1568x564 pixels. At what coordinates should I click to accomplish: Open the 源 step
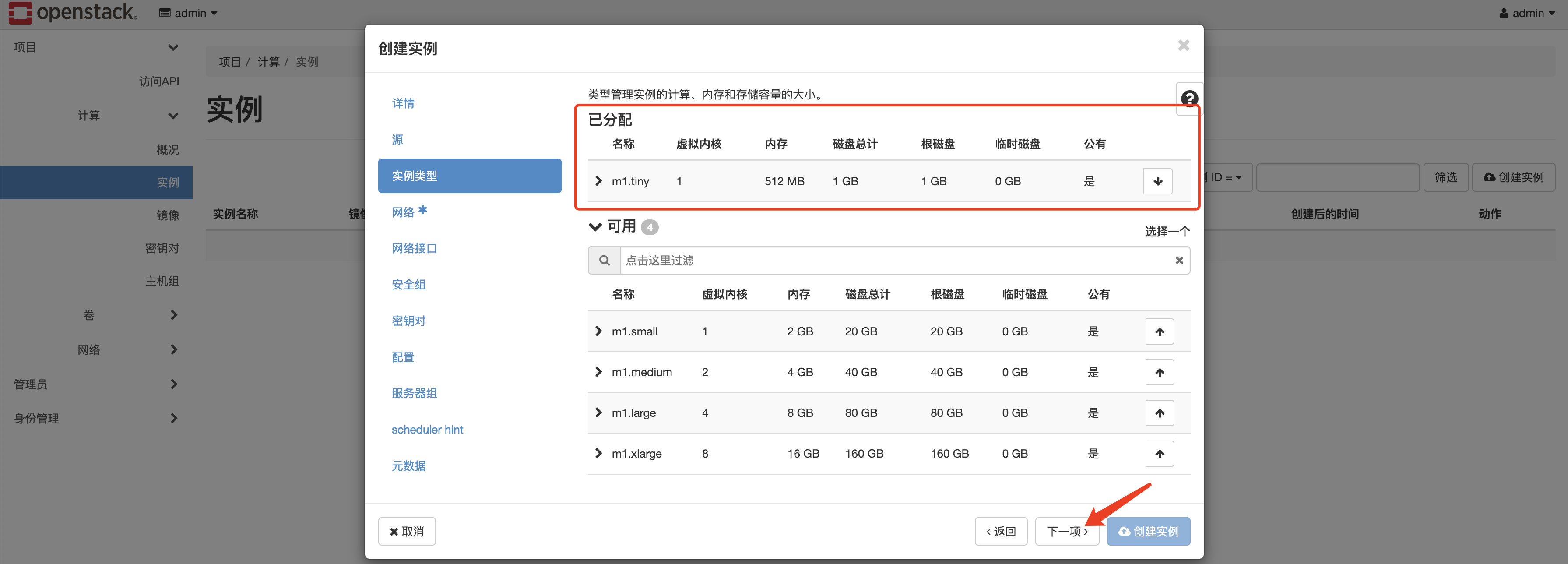(x=397, y=140)
